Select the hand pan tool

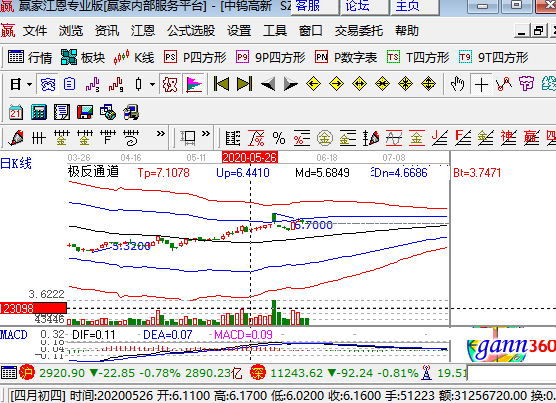coord(457,84)
